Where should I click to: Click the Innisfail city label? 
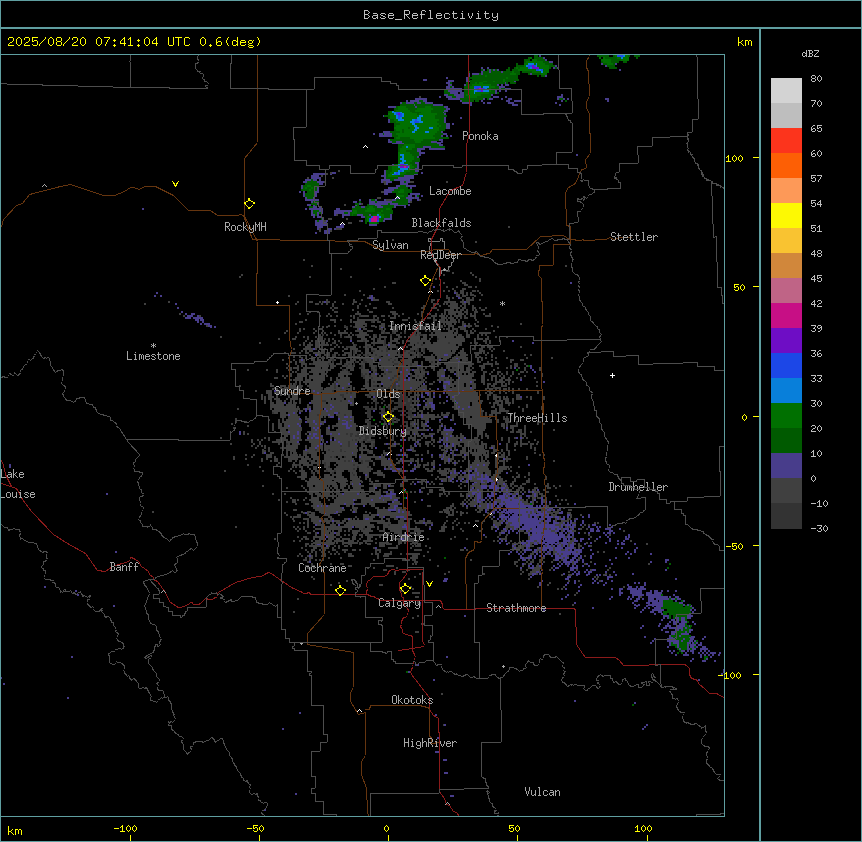click(x=415, y=326)
